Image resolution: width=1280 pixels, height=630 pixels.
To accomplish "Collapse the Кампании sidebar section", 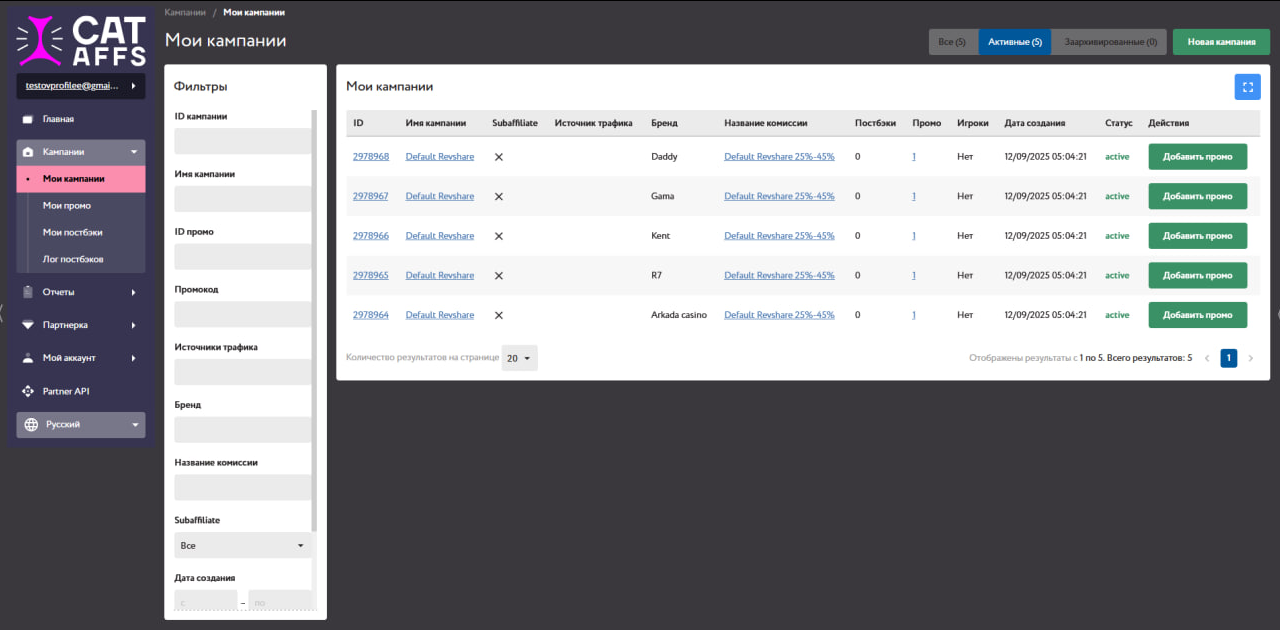I will 134,152.
